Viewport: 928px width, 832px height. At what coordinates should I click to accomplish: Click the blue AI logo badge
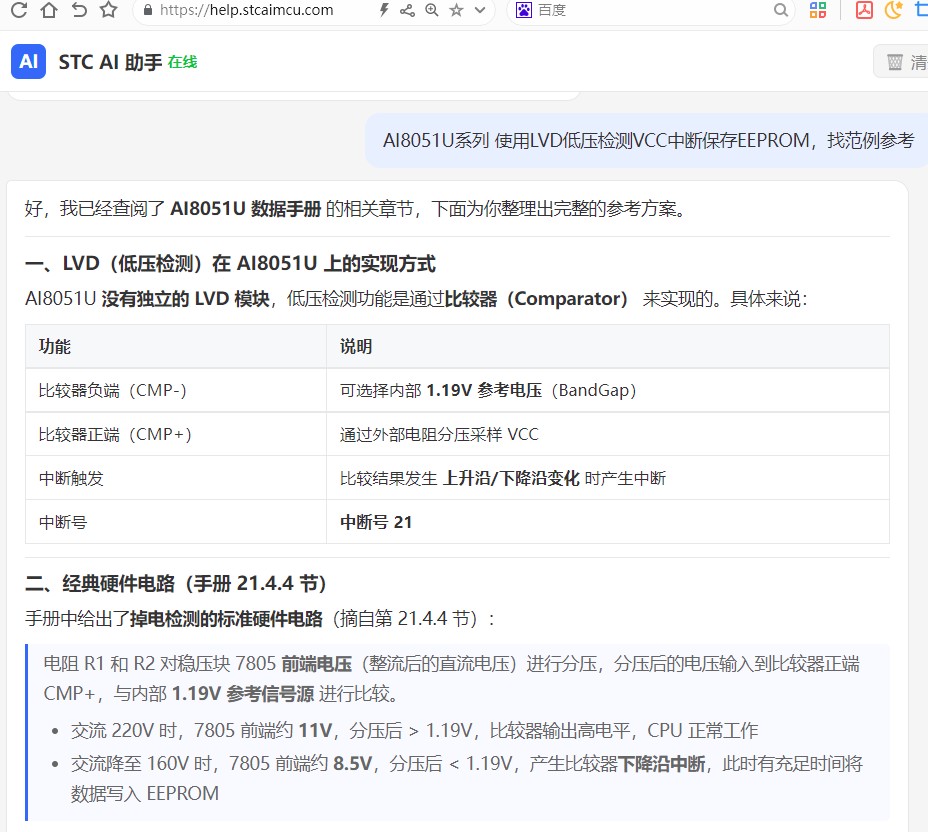point(28,61)
